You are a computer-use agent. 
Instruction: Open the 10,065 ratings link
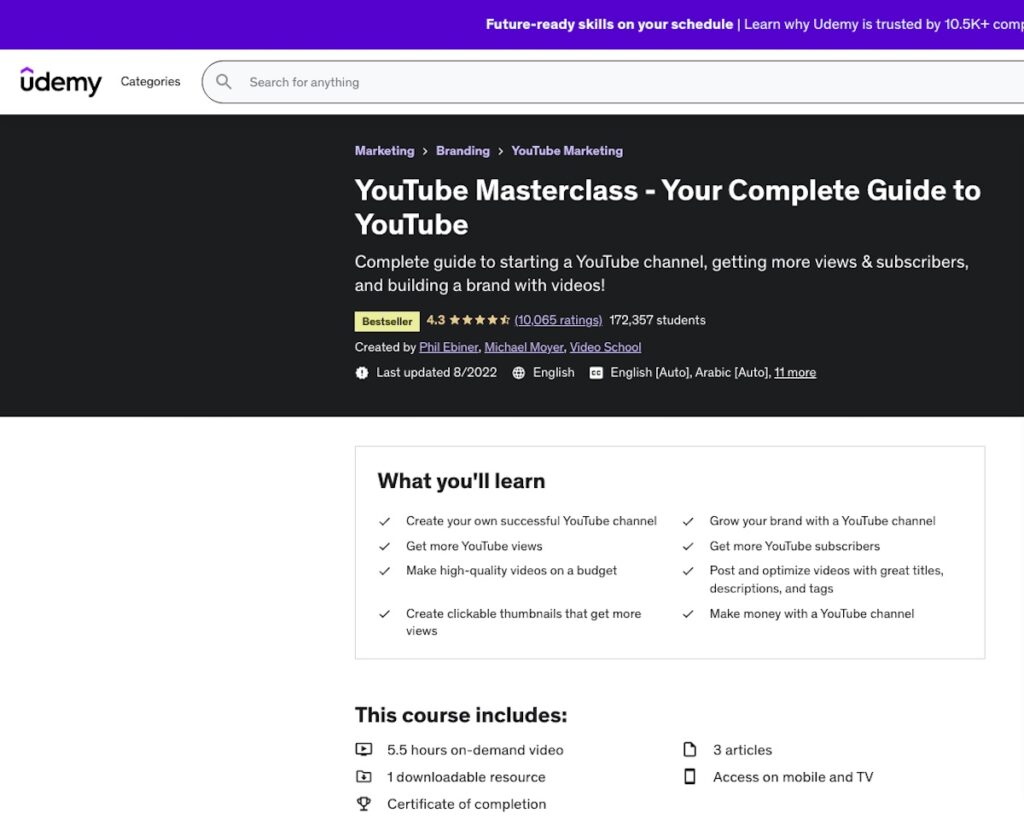point(558,320)
